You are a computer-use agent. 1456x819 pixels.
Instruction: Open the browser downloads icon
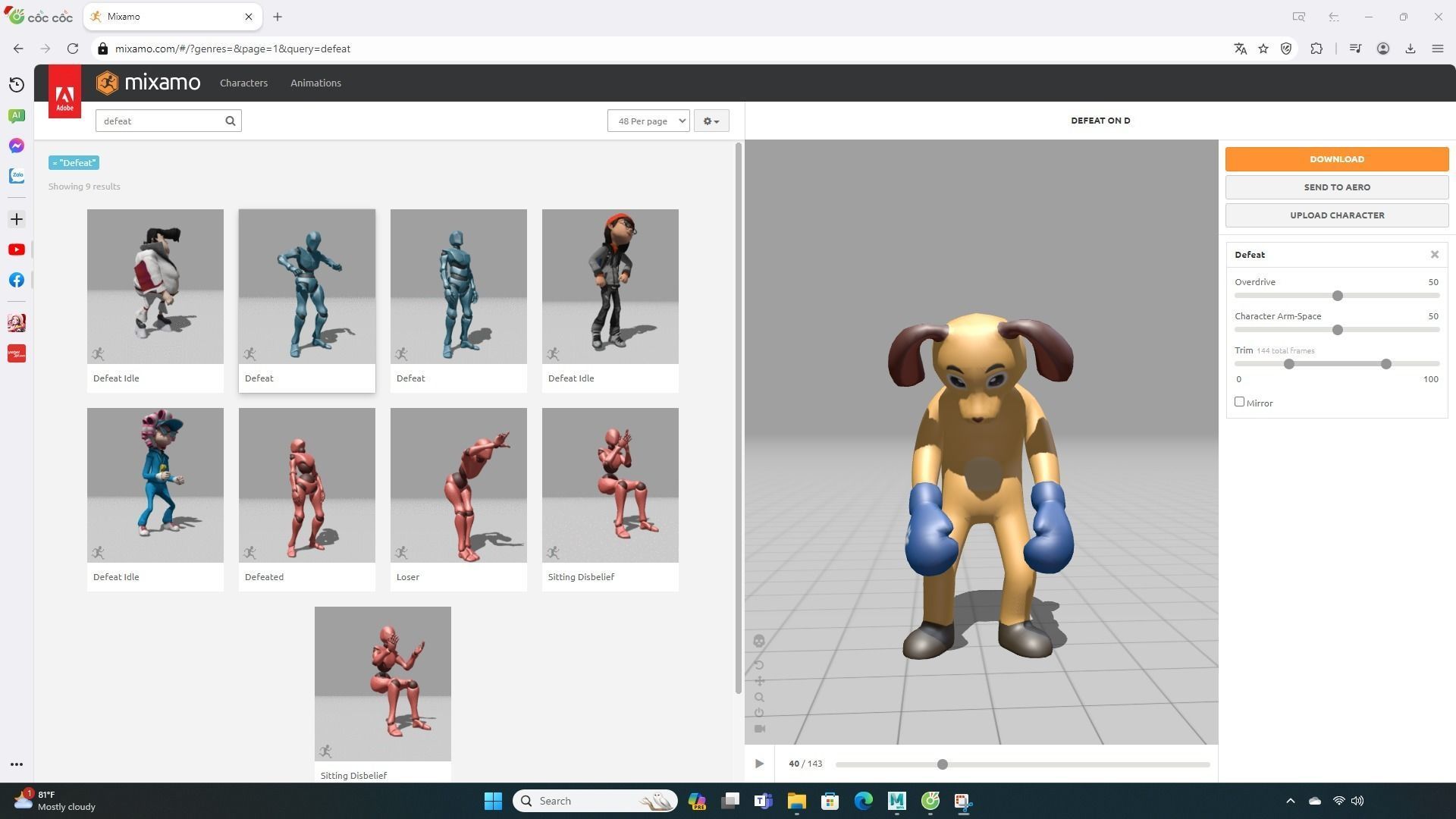click(1410, 49)
